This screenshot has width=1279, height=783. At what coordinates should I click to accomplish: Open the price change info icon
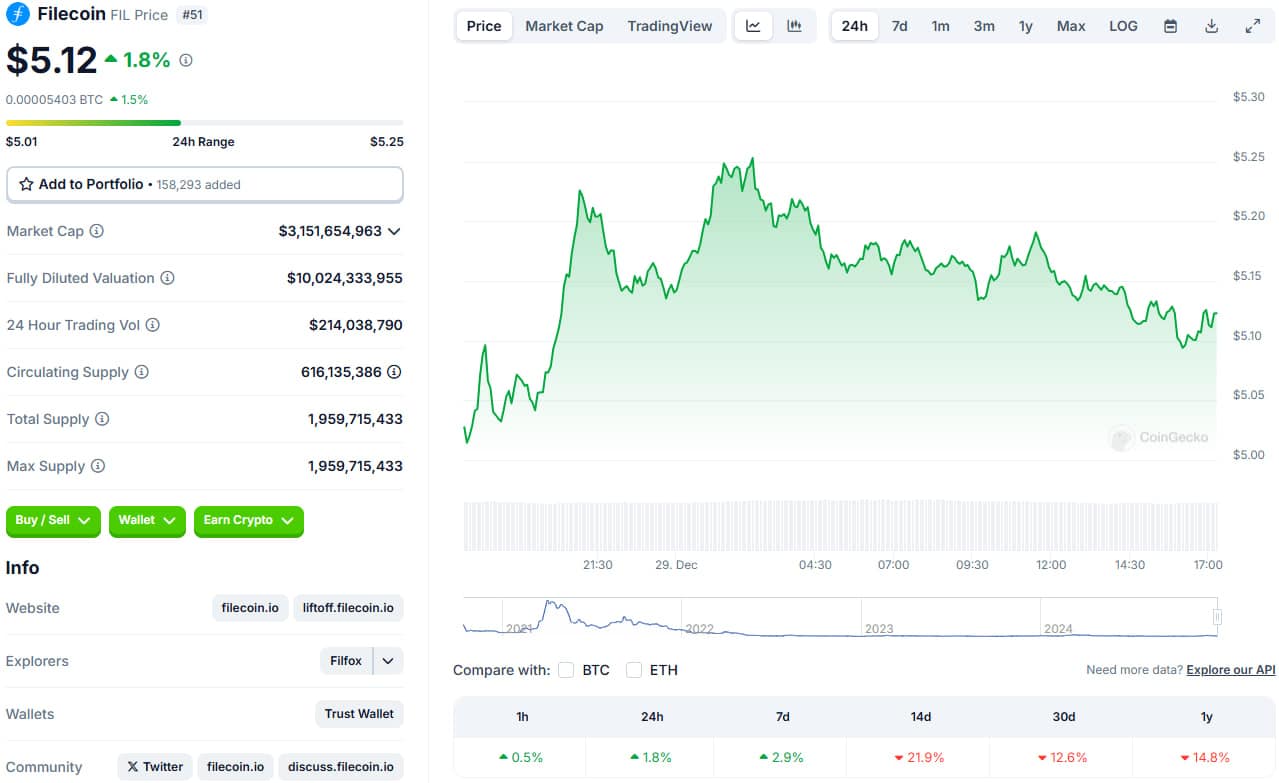click(x=186, y=60)
